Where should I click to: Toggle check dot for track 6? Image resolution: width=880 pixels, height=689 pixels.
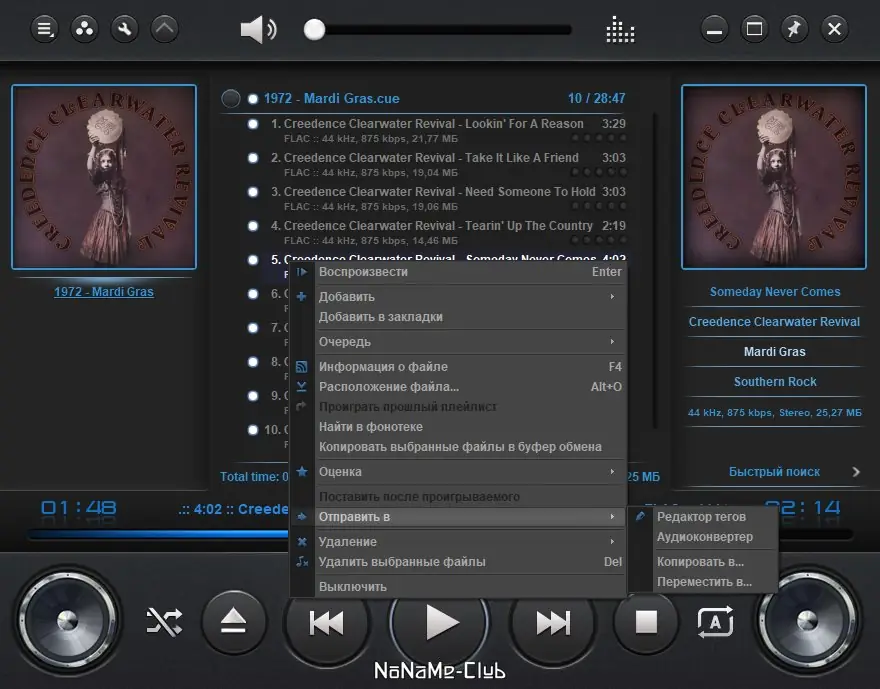(253, 294)
